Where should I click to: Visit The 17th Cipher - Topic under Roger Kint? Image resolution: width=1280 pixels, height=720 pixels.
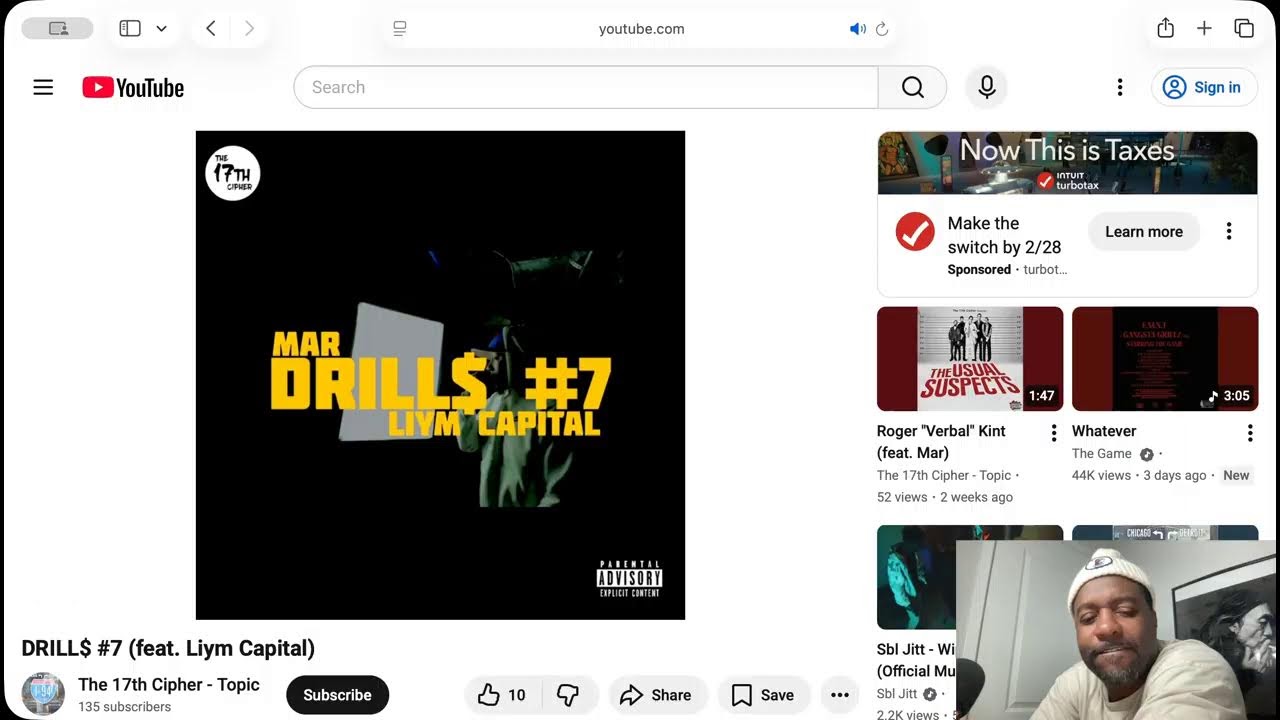(944, 475)
